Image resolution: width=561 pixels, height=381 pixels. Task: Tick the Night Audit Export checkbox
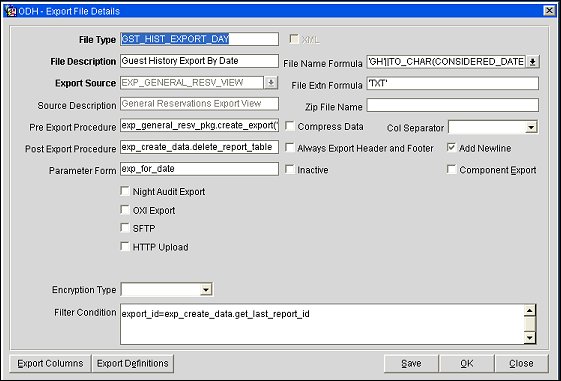point(125,191)
